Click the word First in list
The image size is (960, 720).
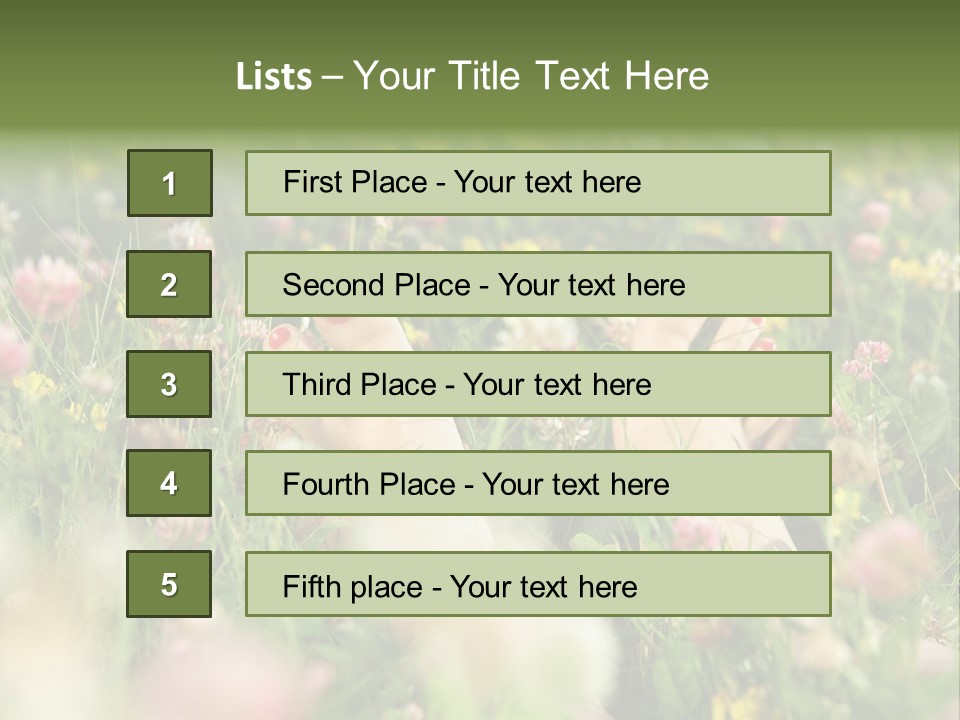(x=312, y=182)
